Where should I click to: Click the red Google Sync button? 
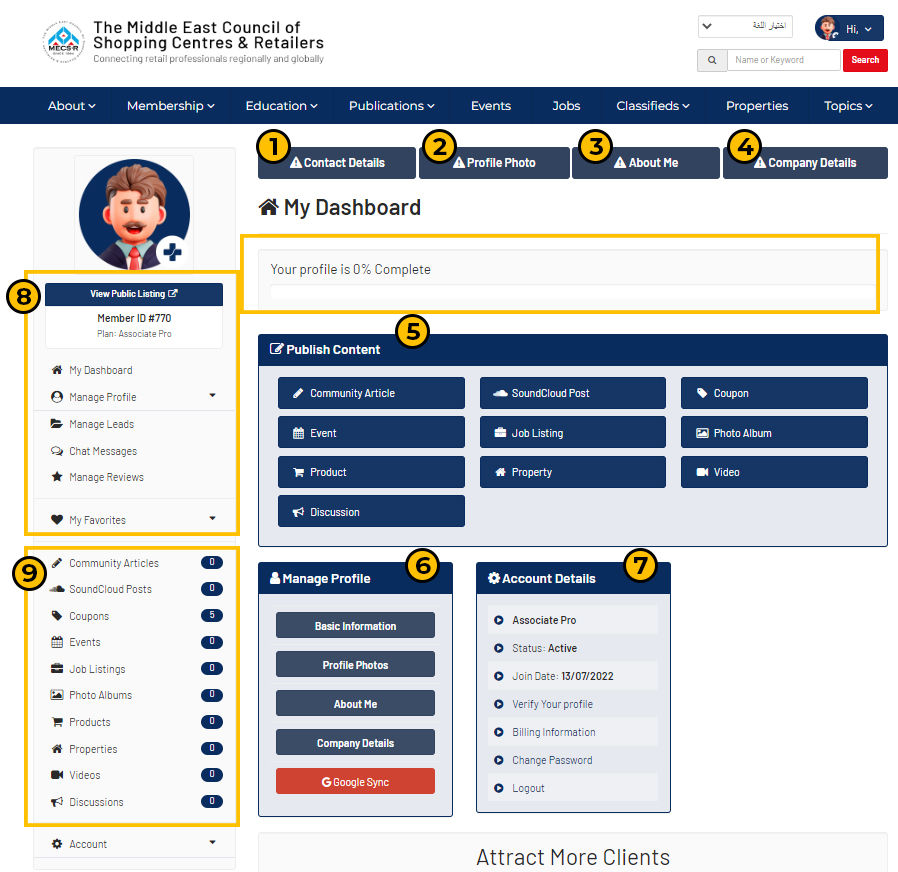[355, 781]
